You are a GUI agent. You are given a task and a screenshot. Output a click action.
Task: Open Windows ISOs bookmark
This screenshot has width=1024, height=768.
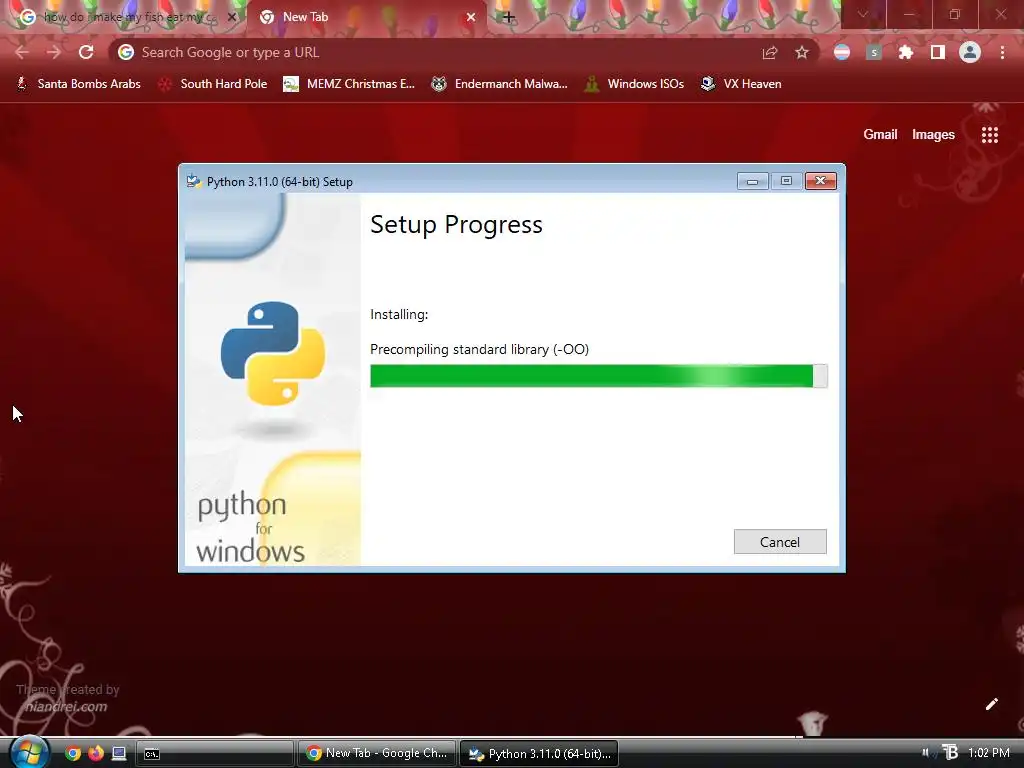coord(634,84)
